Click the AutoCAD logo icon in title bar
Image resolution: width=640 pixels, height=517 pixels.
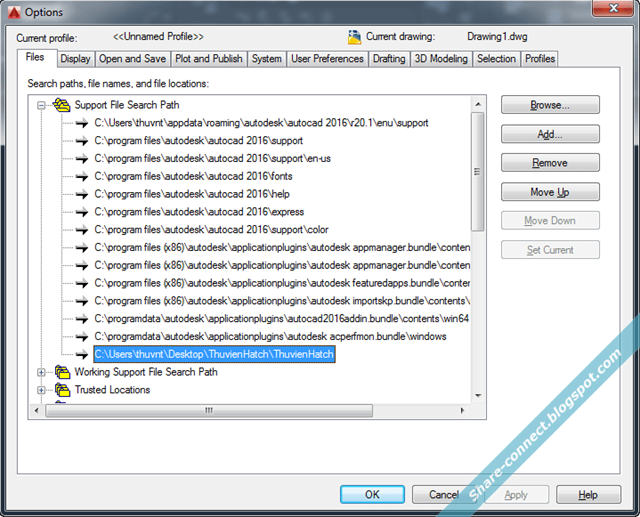point(14,12)
